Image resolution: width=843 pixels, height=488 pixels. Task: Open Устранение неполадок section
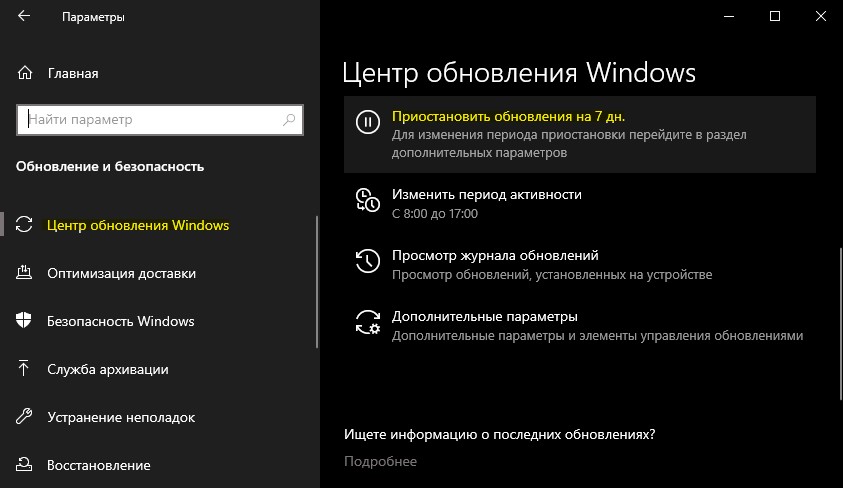pos(121,417)
